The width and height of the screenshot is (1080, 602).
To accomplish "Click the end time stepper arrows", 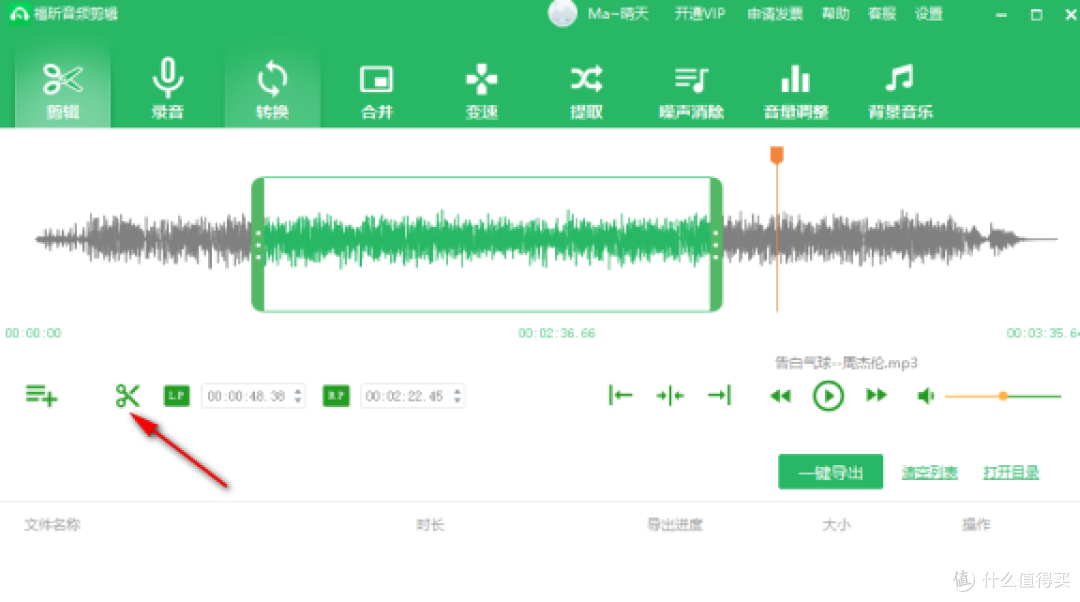I will click(x=457, y=396).
